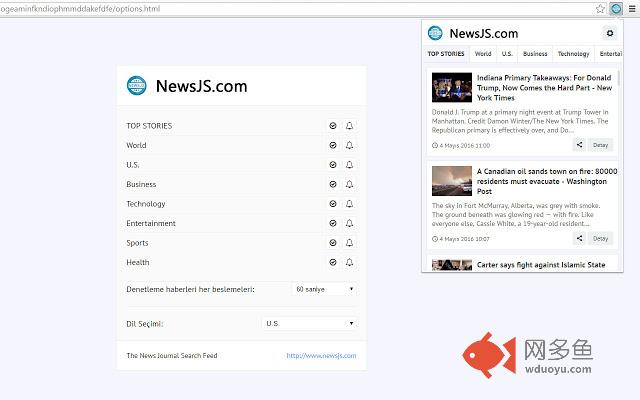Click the Carter story thumbnail image

(452, 265)
